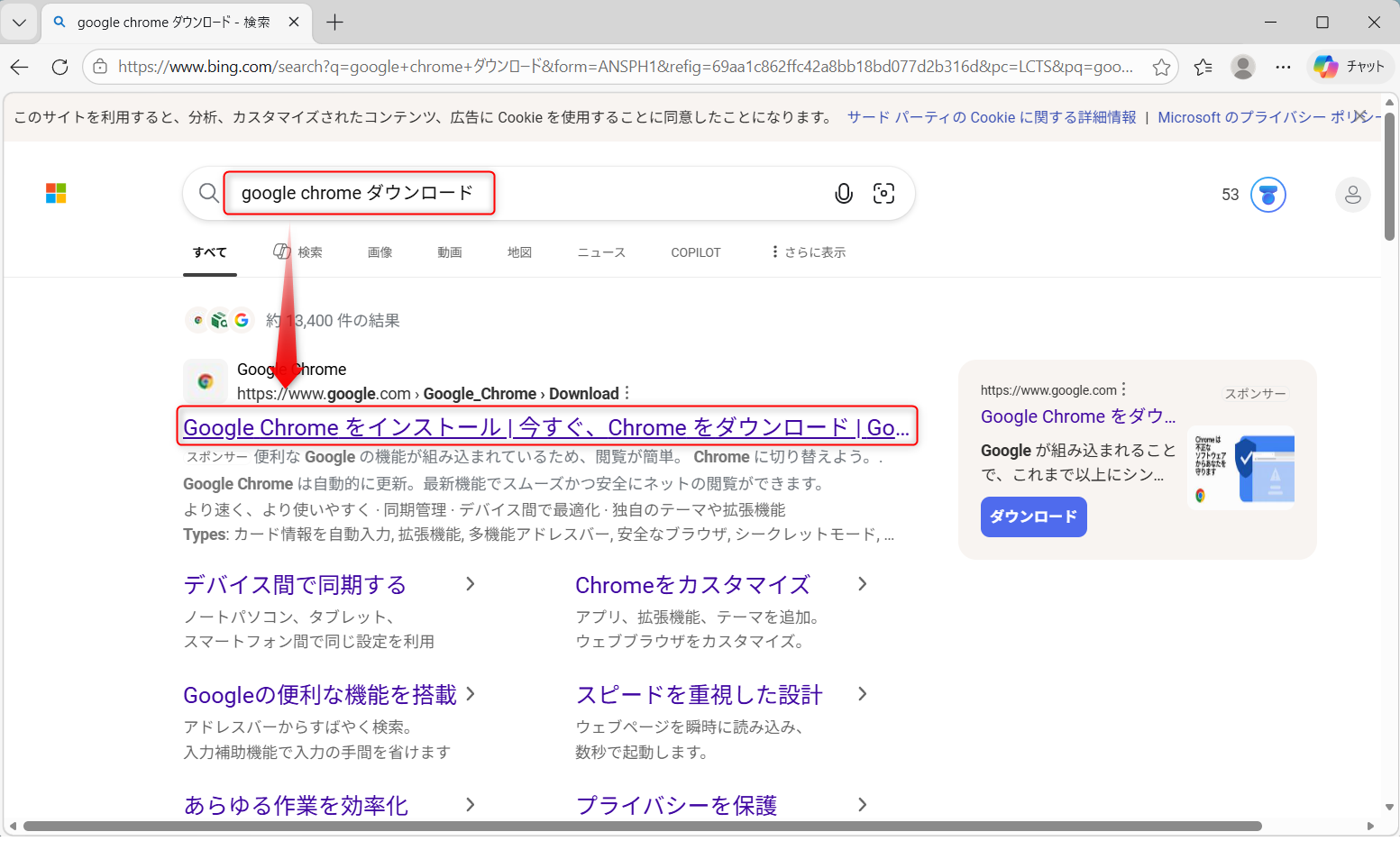Viewport: 1400px width, 841px height.
Task: Open the first result's more options dots
Action: point(627,393)
